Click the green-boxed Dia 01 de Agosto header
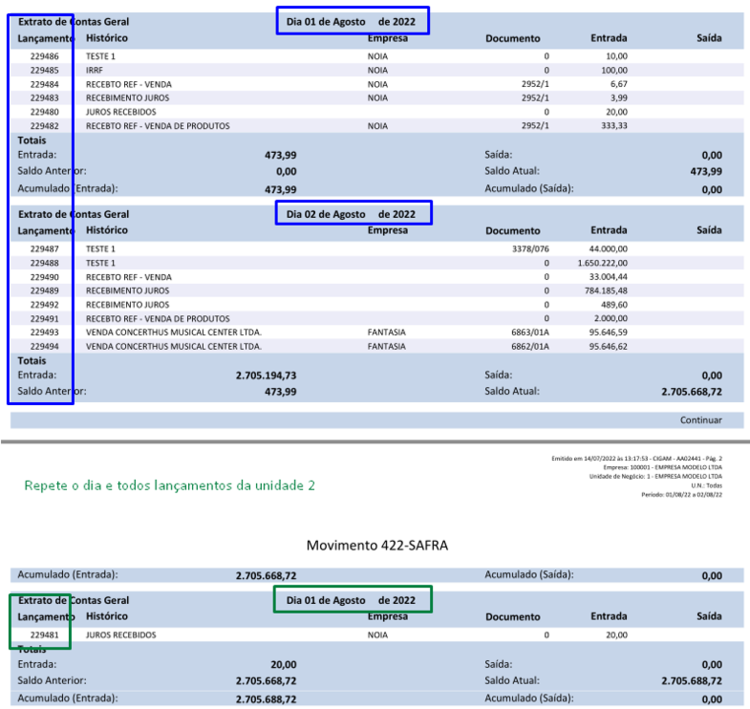This screenshot has height=709, width=750. [351, 600]
